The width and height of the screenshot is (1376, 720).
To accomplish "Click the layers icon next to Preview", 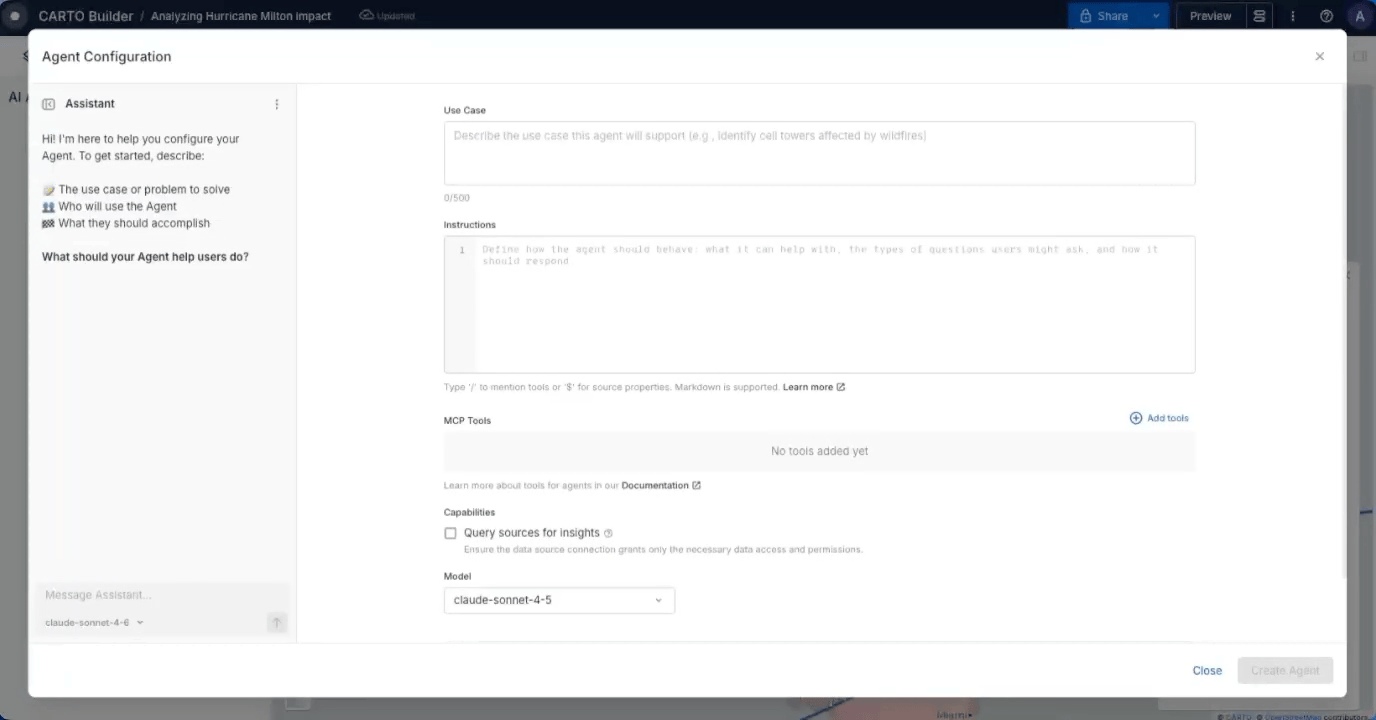I will click(x=1259, y=15).
